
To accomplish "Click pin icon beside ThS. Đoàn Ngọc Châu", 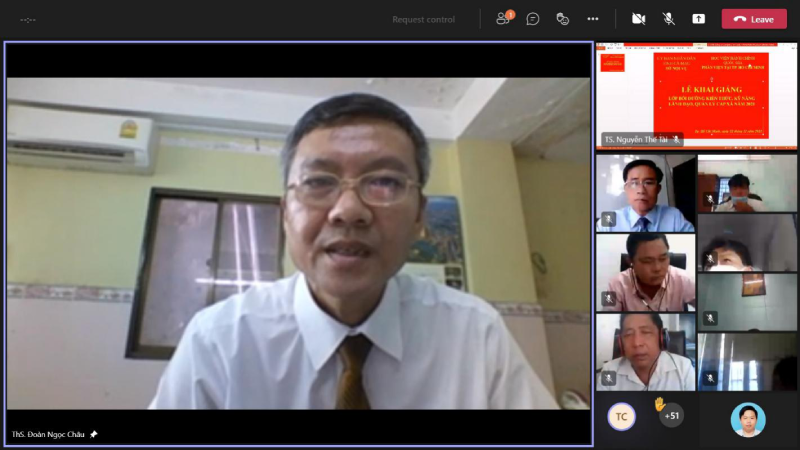I will 94,434.
